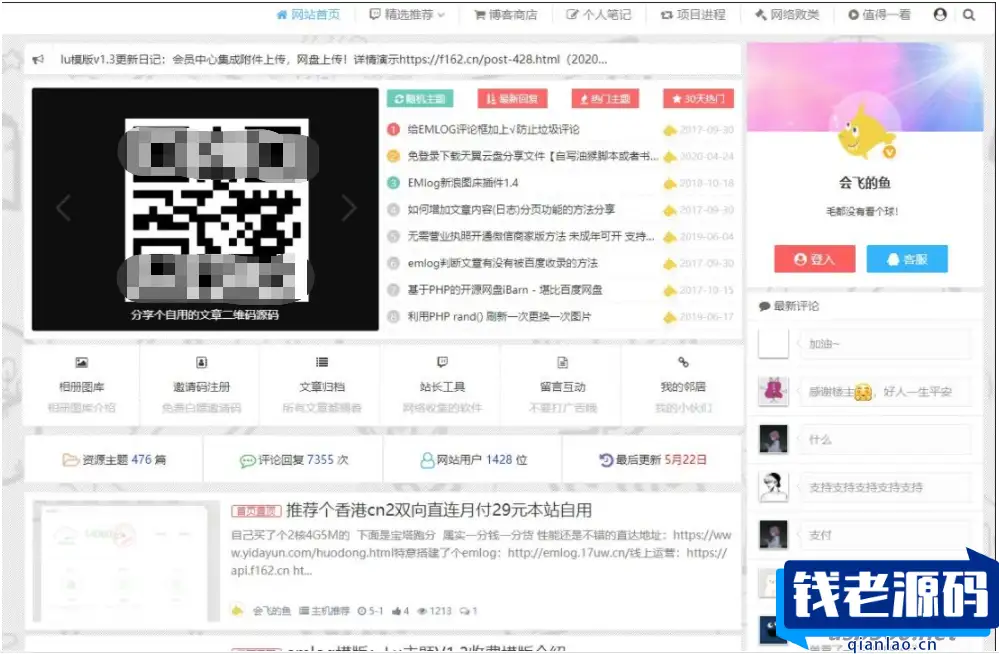Open 值得一看 navigation item

click(879, 15)
